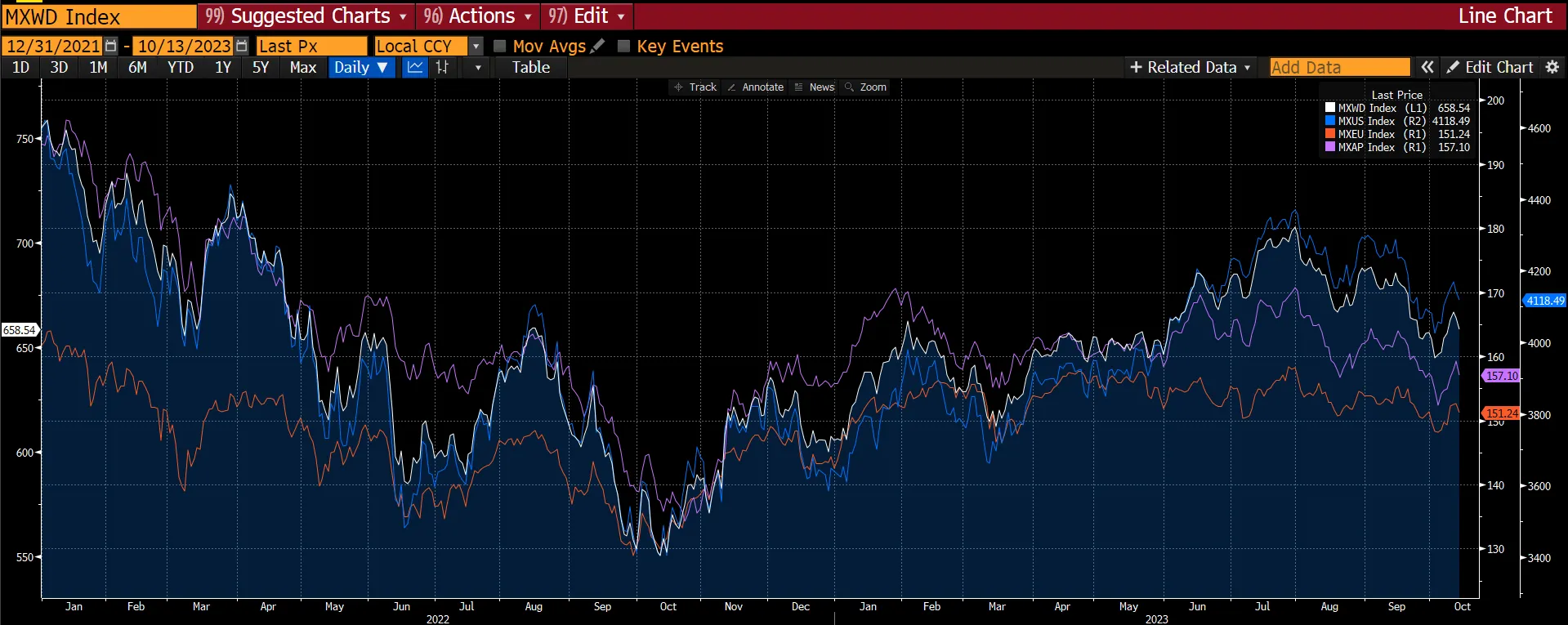
Task: Click the orange MXEU Index legend swatch
Action: click(1330, 134)
